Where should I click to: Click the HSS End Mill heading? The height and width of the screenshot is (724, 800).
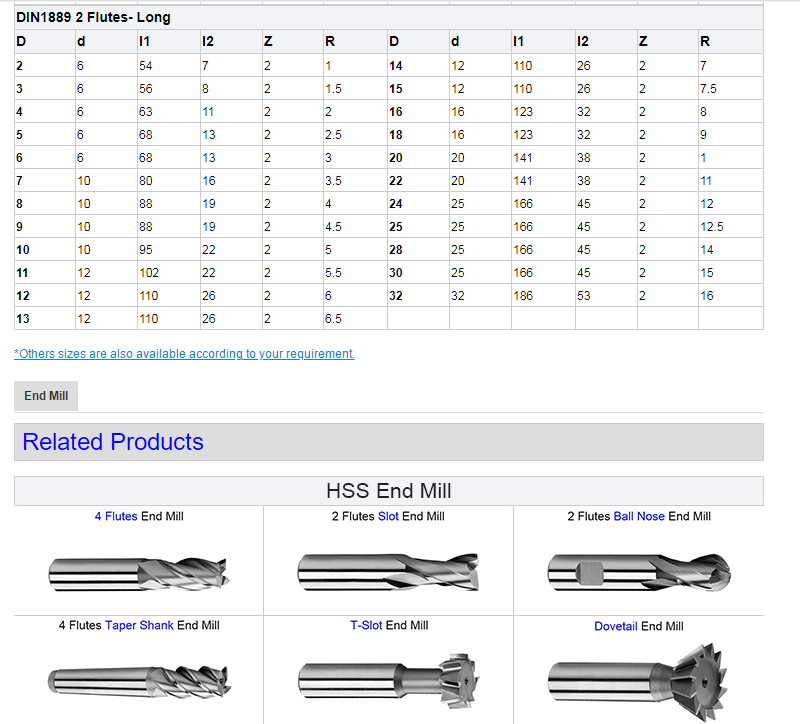389,491
